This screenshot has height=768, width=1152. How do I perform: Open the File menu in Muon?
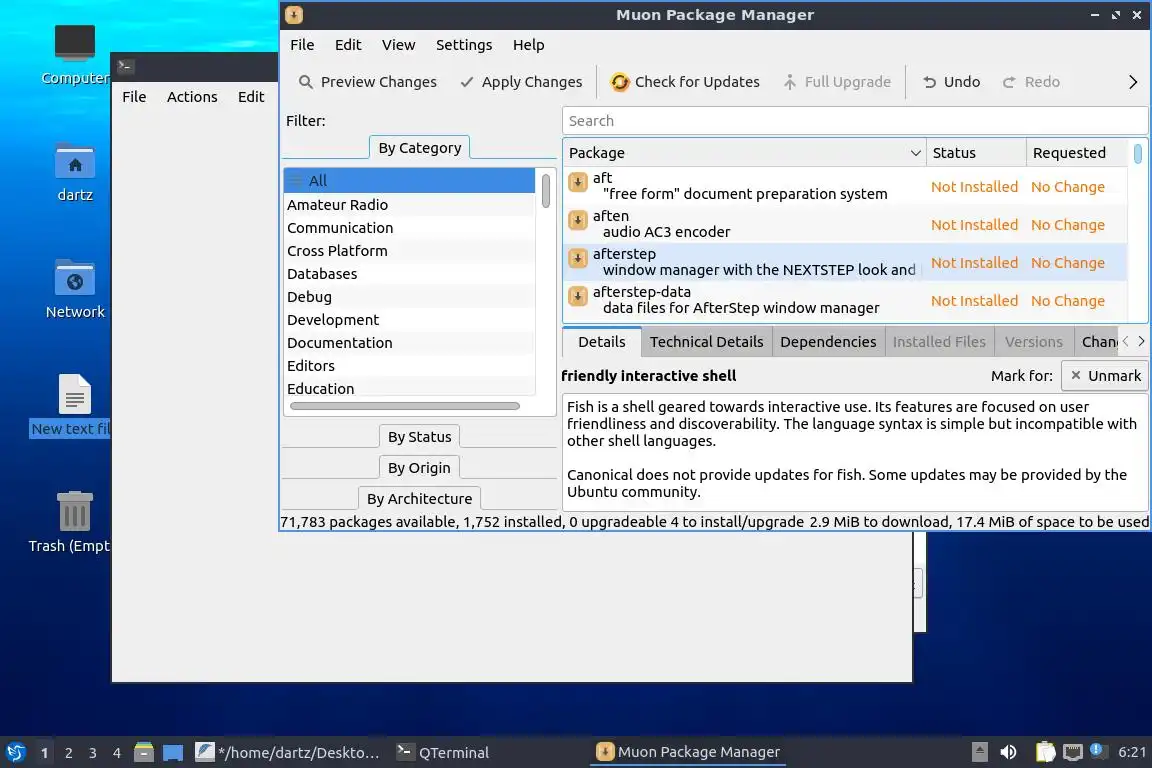pyautogui.click(x=302, y=45)
